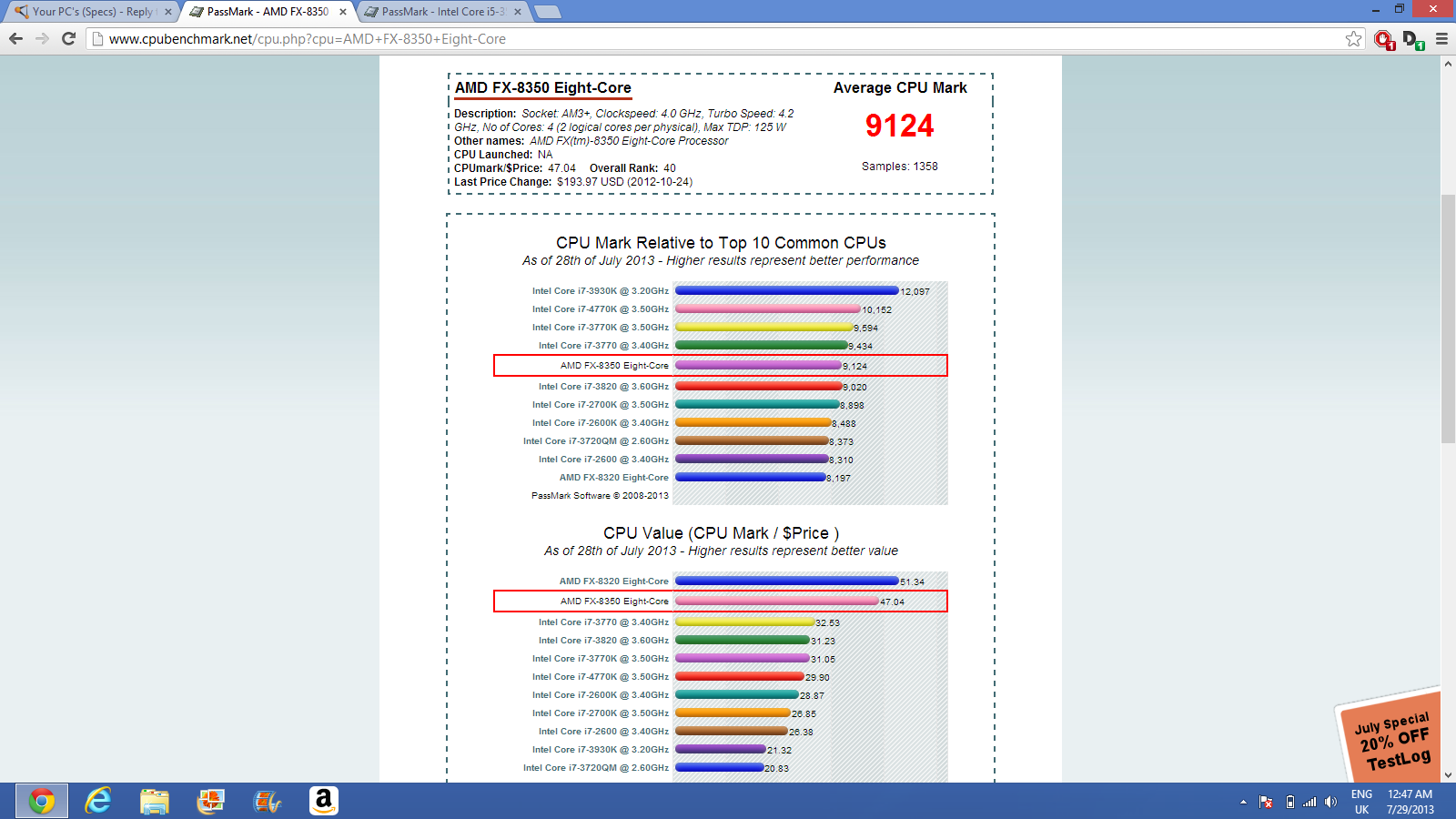The image size is (1456, 819).
Task: Click the scrollbar up arrow
Action: coord(1448,64)
